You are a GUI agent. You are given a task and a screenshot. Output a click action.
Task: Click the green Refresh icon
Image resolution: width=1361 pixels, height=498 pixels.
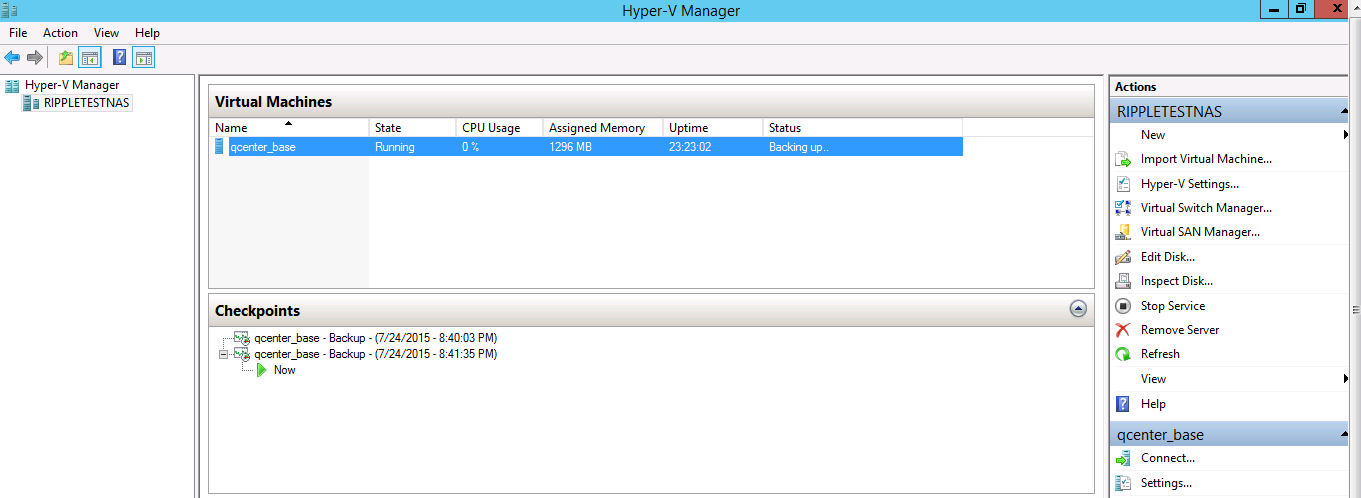(1123, 354)
